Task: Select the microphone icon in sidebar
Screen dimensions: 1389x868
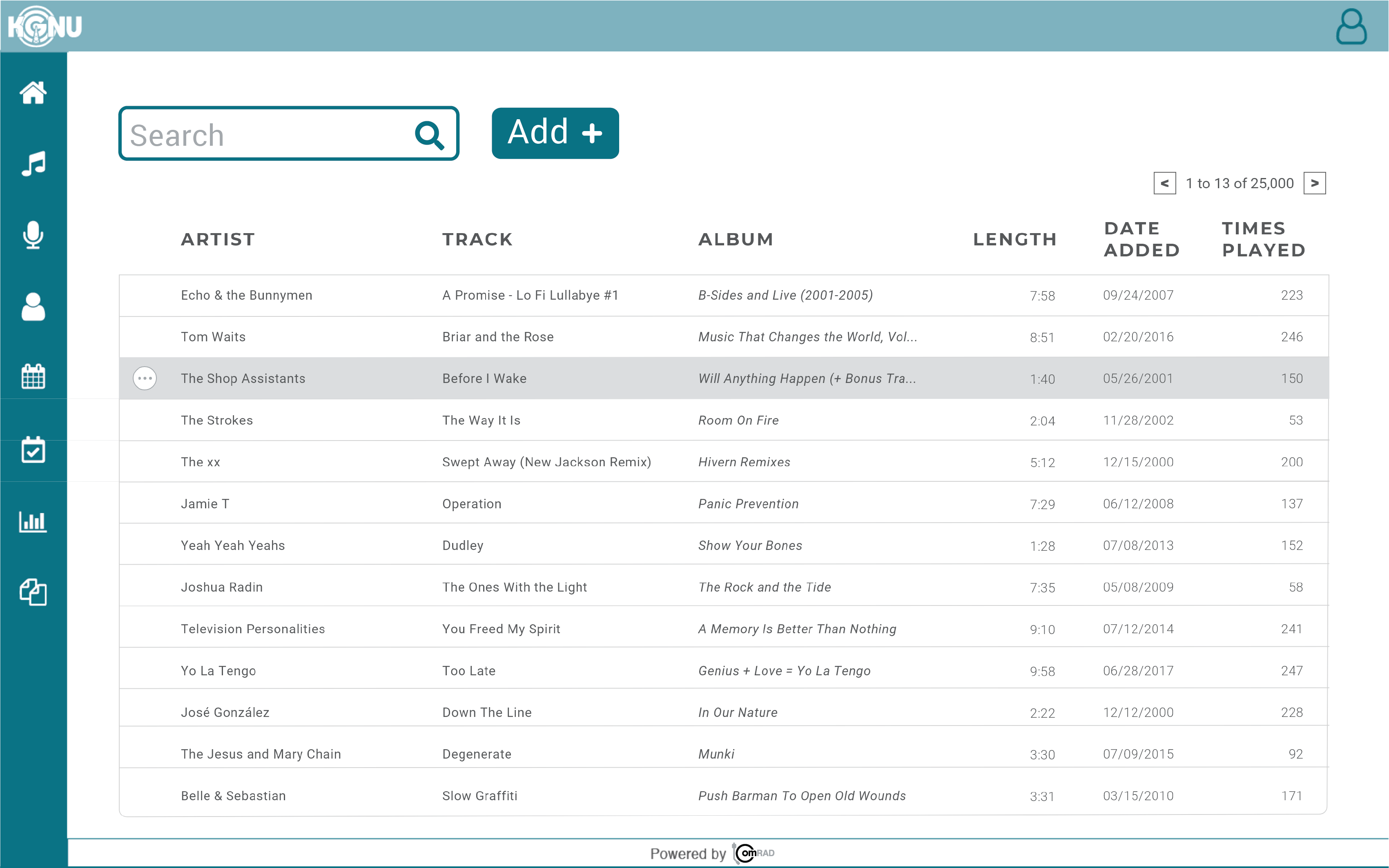Action: pyautogui.click(x=33, y=235)
